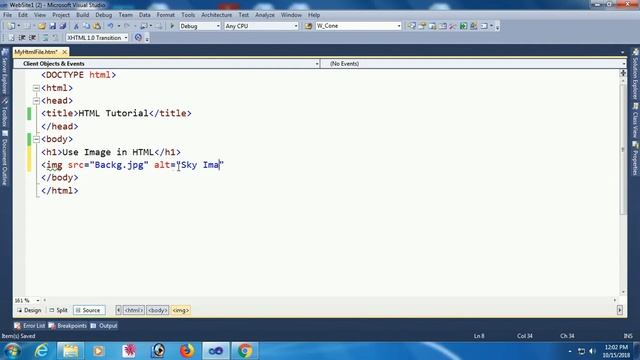Select the <img> breadcrumb tag
Screen dimensions: 640x360
[181, 310]
